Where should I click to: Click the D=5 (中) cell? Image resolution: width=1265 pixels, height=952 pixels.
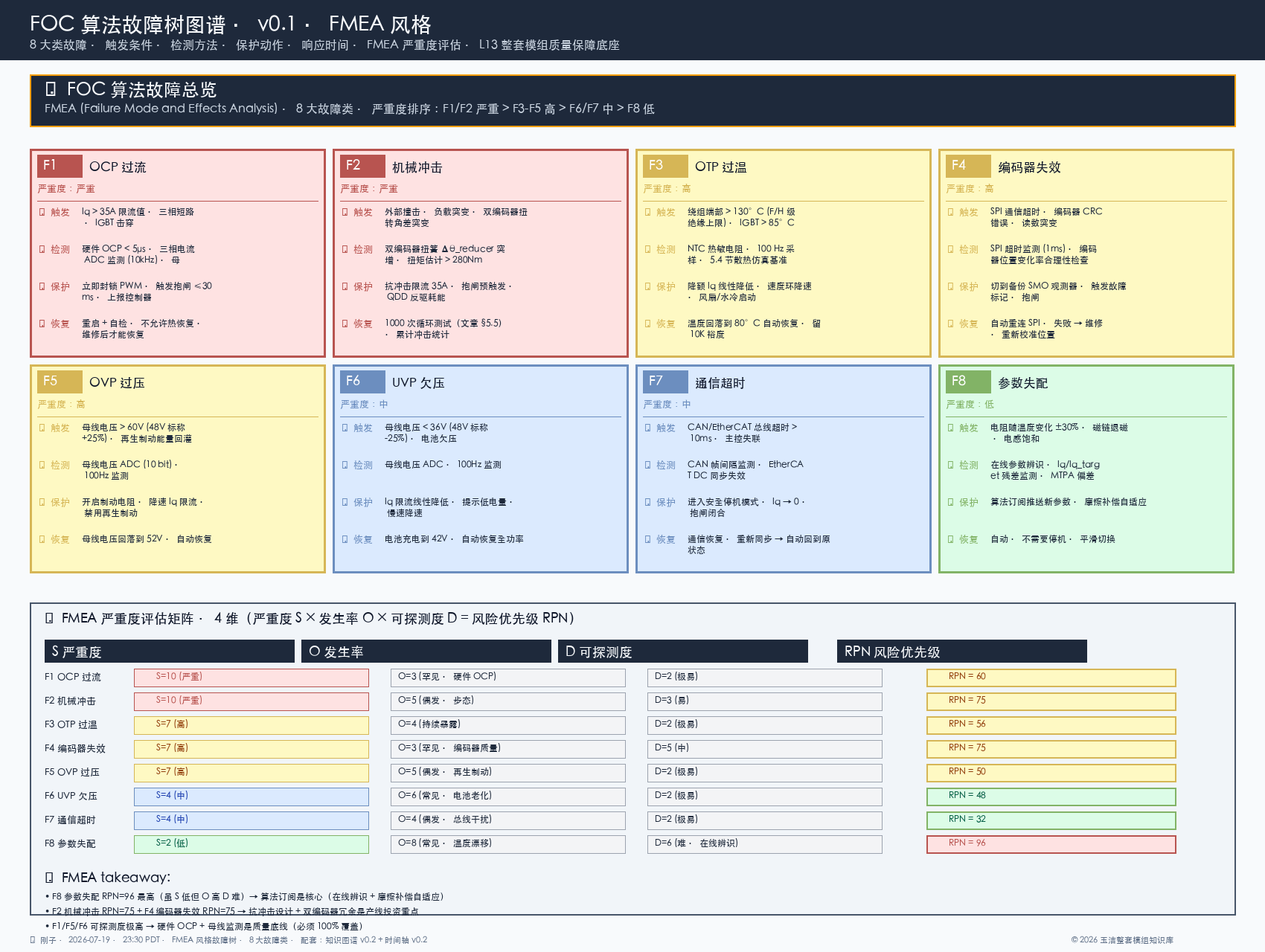765,749
